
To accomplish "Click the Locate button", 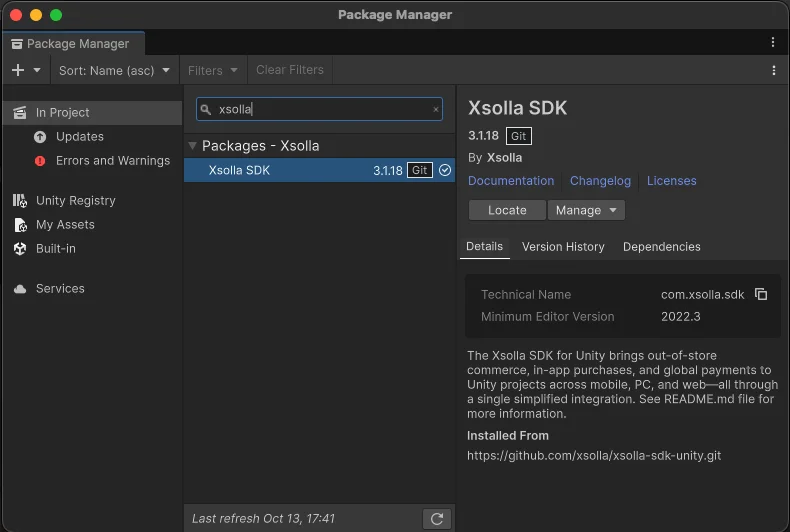I will 507,210.
